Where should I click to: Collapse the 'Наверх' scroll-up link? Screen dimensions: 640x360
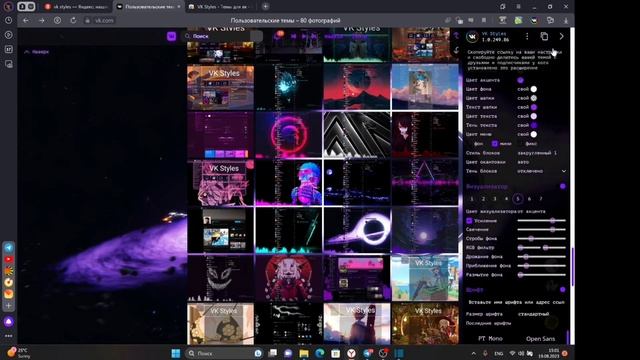(x=37, y=52)
